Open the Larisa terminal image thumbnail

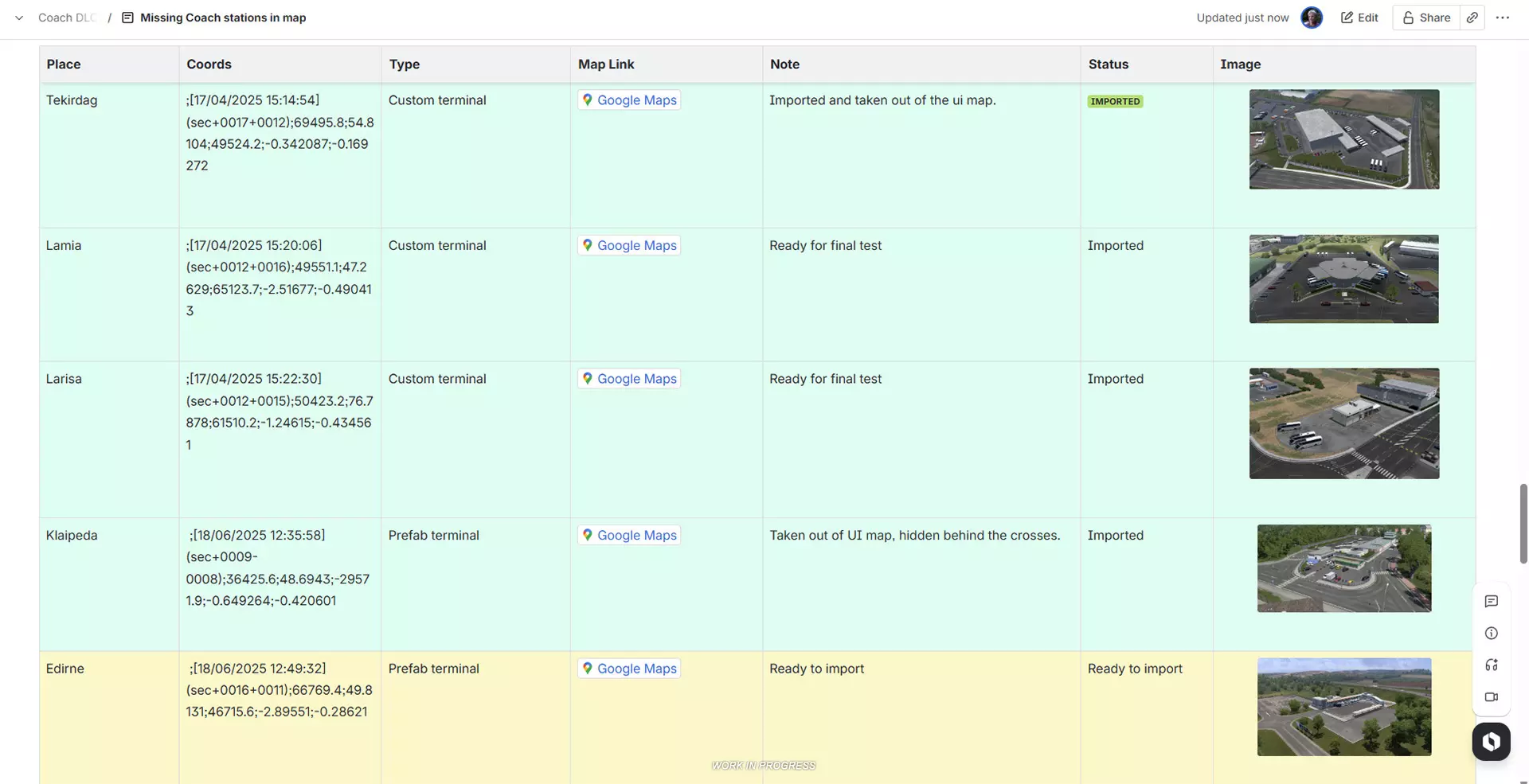point(1344,423)
